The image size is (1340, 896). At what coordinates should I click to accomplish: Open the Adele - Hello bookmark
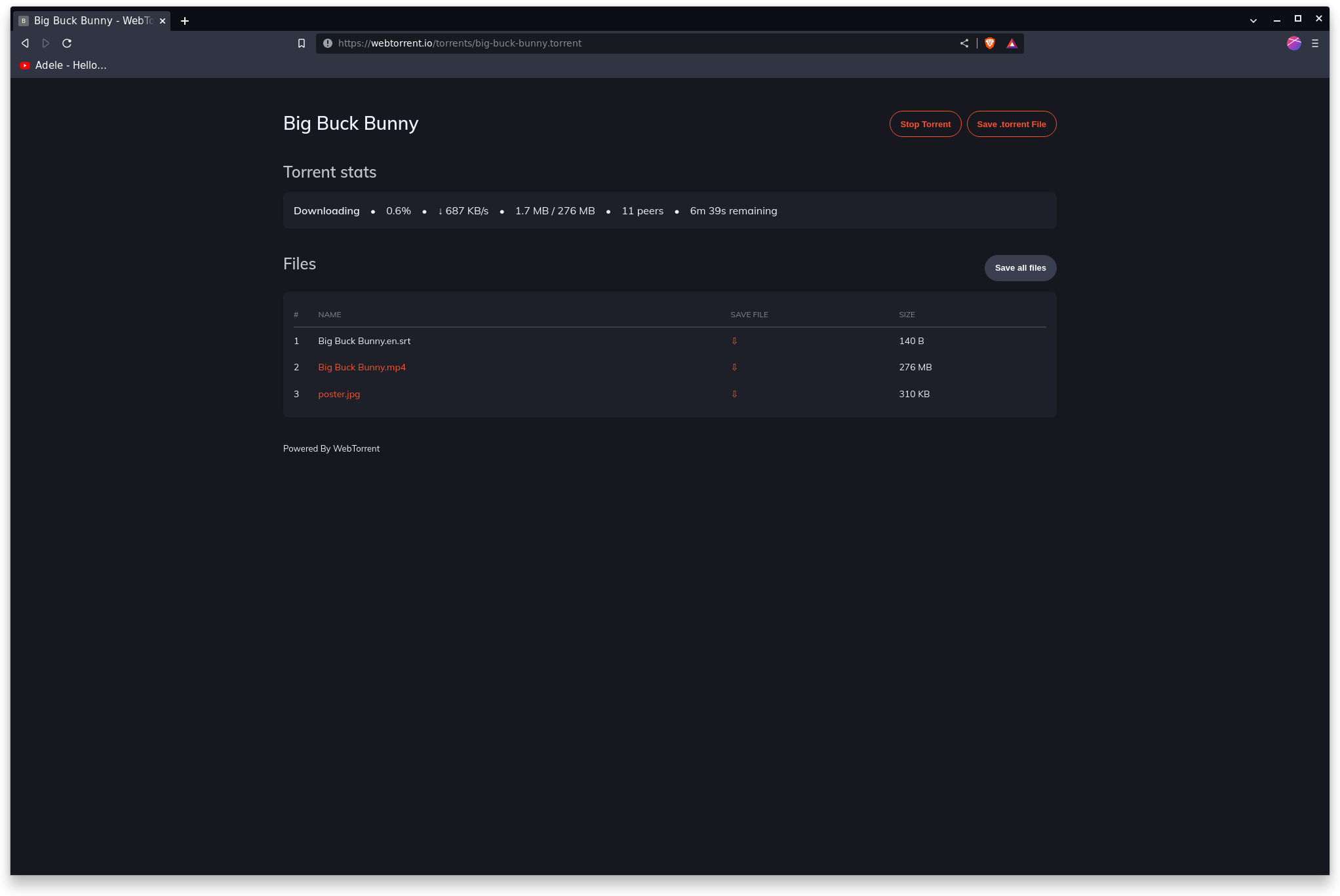(63, 65)
